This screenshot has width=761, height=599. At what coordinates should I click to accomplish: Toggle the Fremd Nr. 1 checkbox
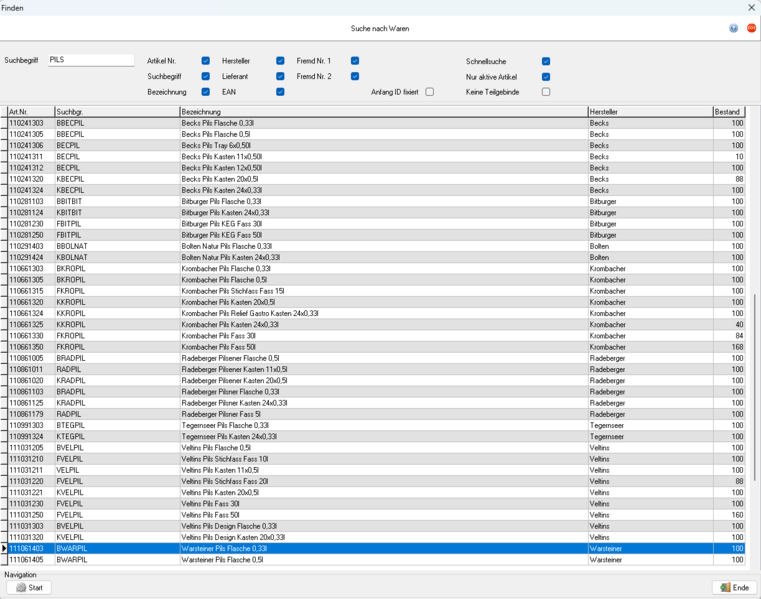click(x=355, y=61)
